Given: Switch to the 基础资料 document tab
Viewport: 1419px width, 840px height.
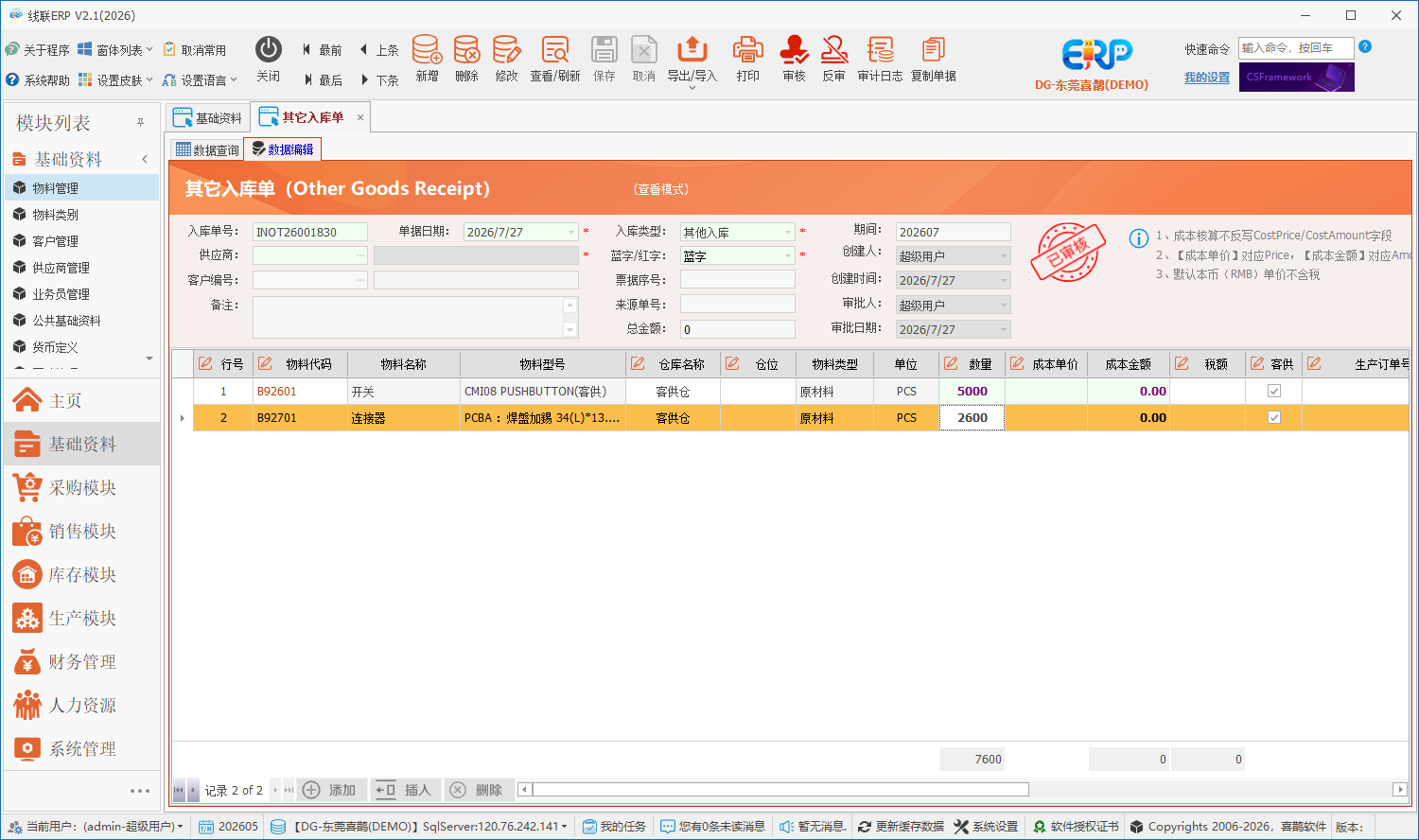Looking at the screenshot, I should point(208,118).
